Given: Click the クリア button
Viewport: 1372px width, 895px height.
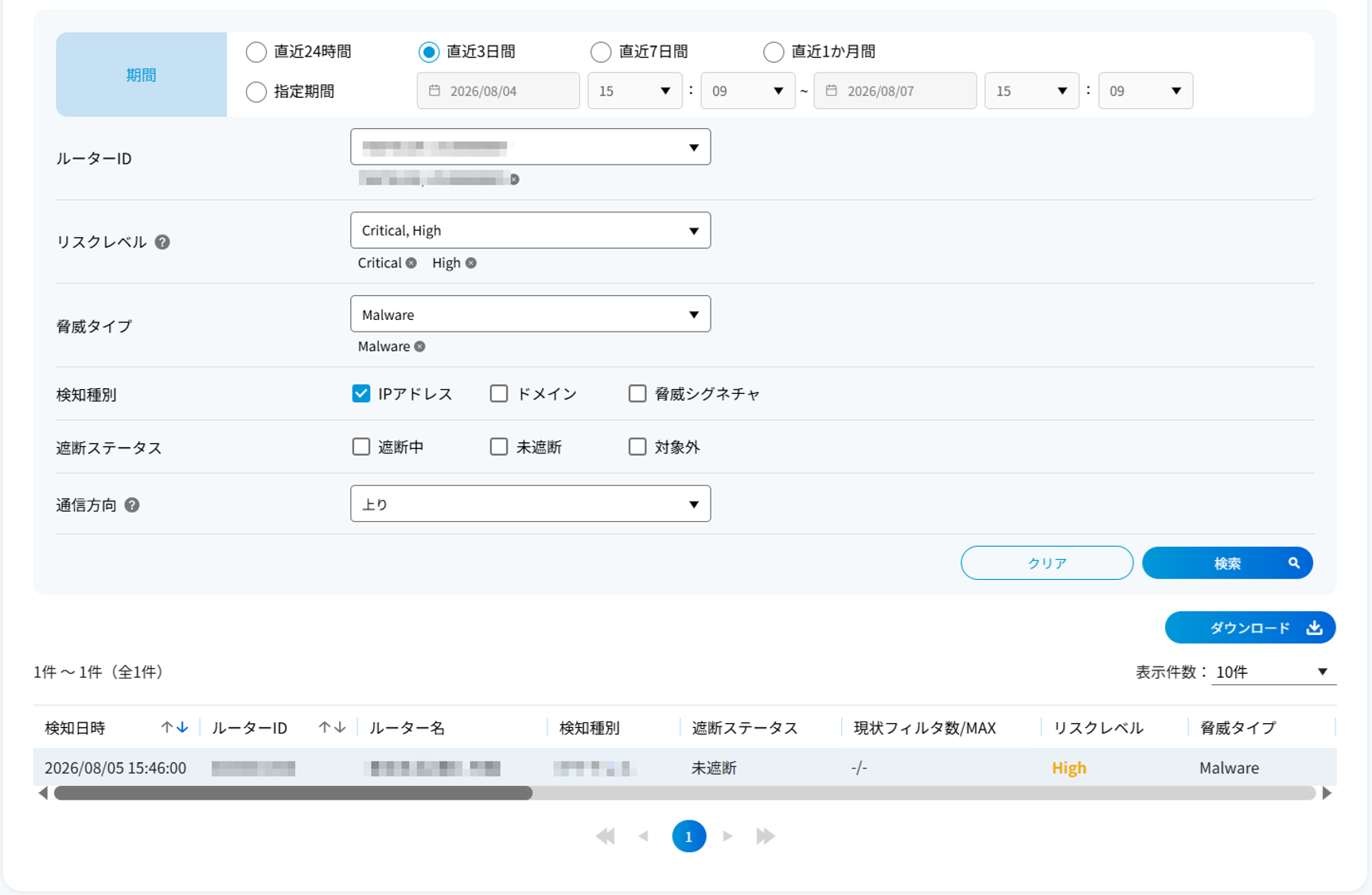Looking at the screenshot, I should pos(1047,563).
